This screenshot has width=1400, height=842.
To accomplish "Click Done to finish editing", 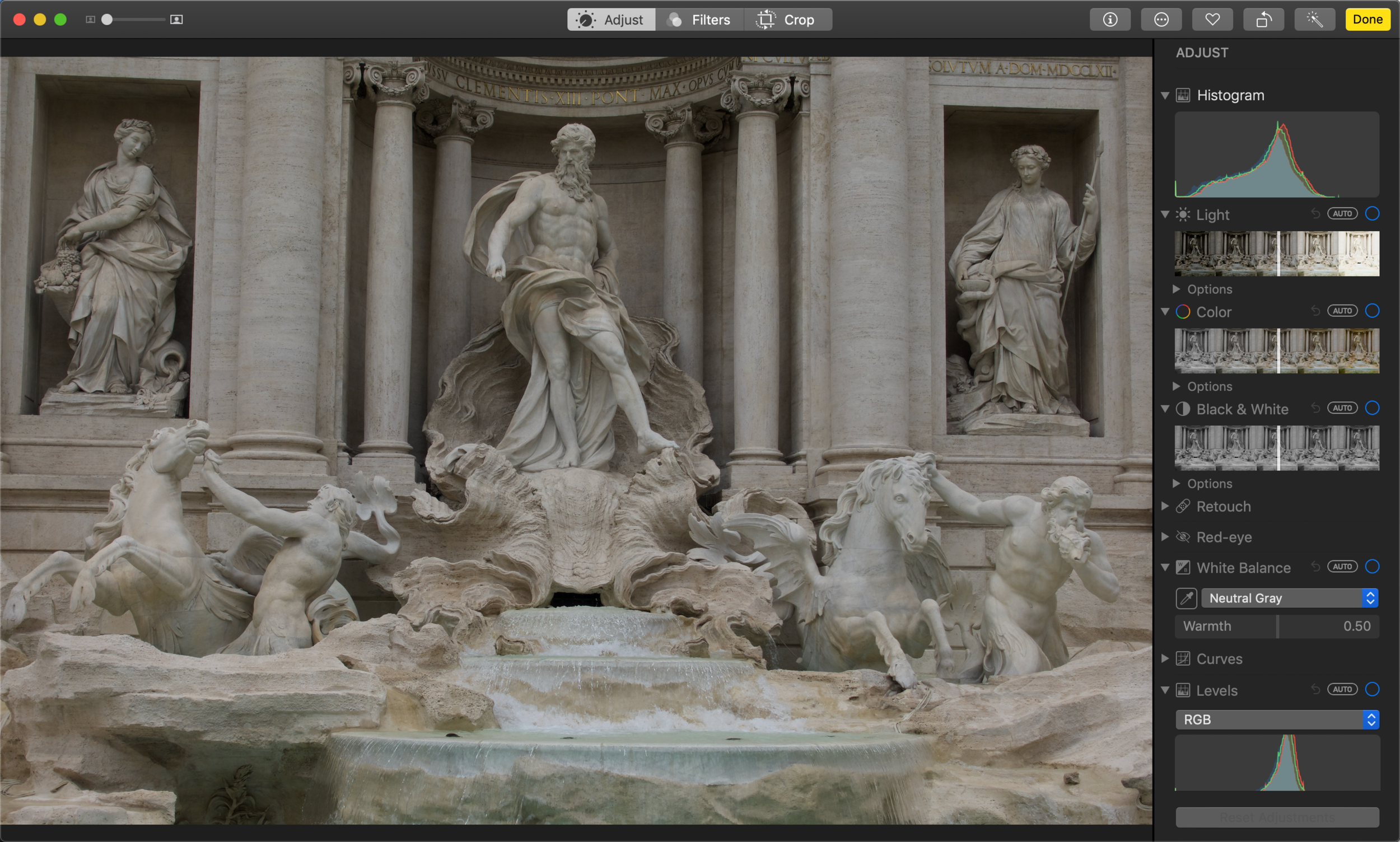I will coord(1368,20).
